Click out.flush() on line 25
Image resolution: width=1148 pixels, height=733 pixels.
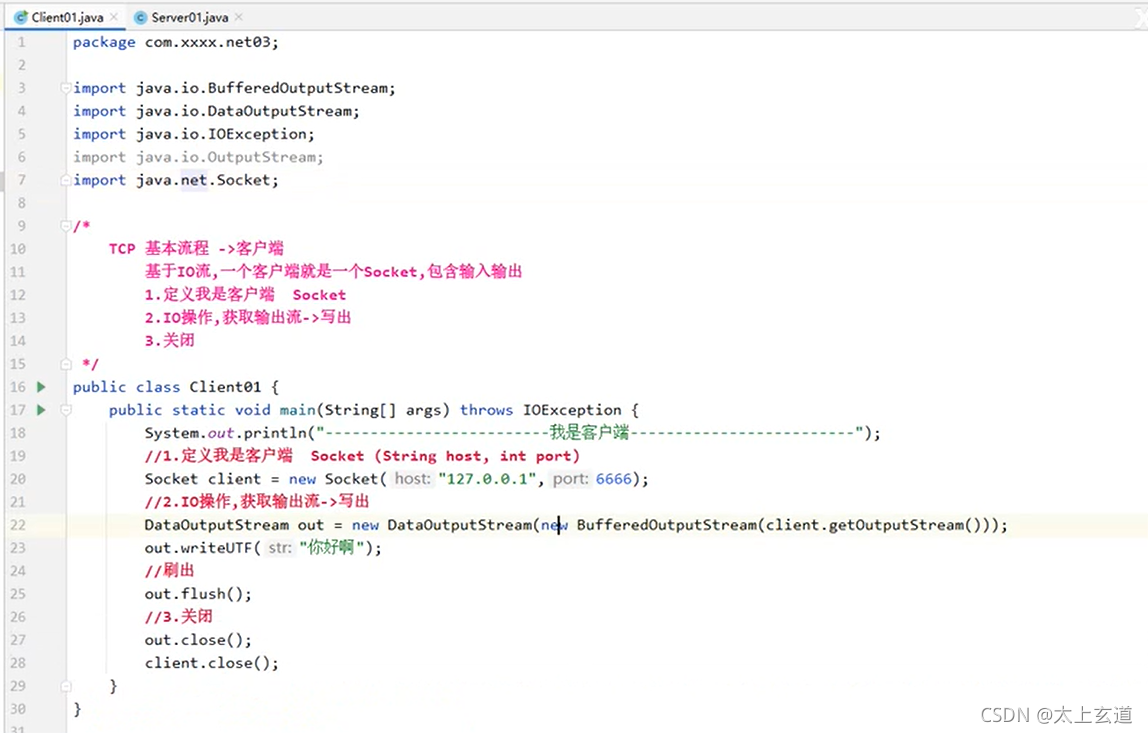click(198, 594)
